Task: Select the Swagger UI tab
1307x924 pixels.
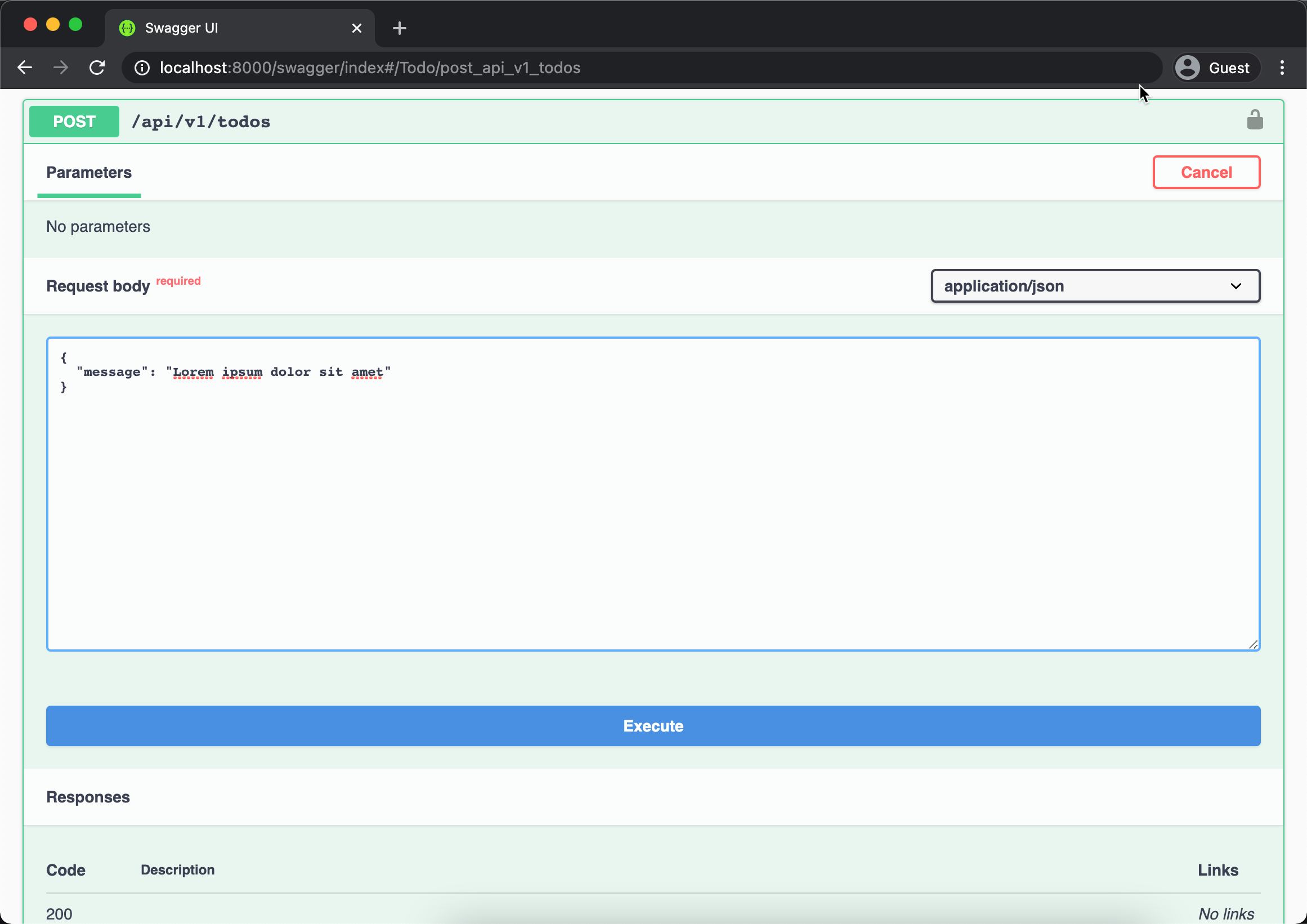Action: point(239,28)
